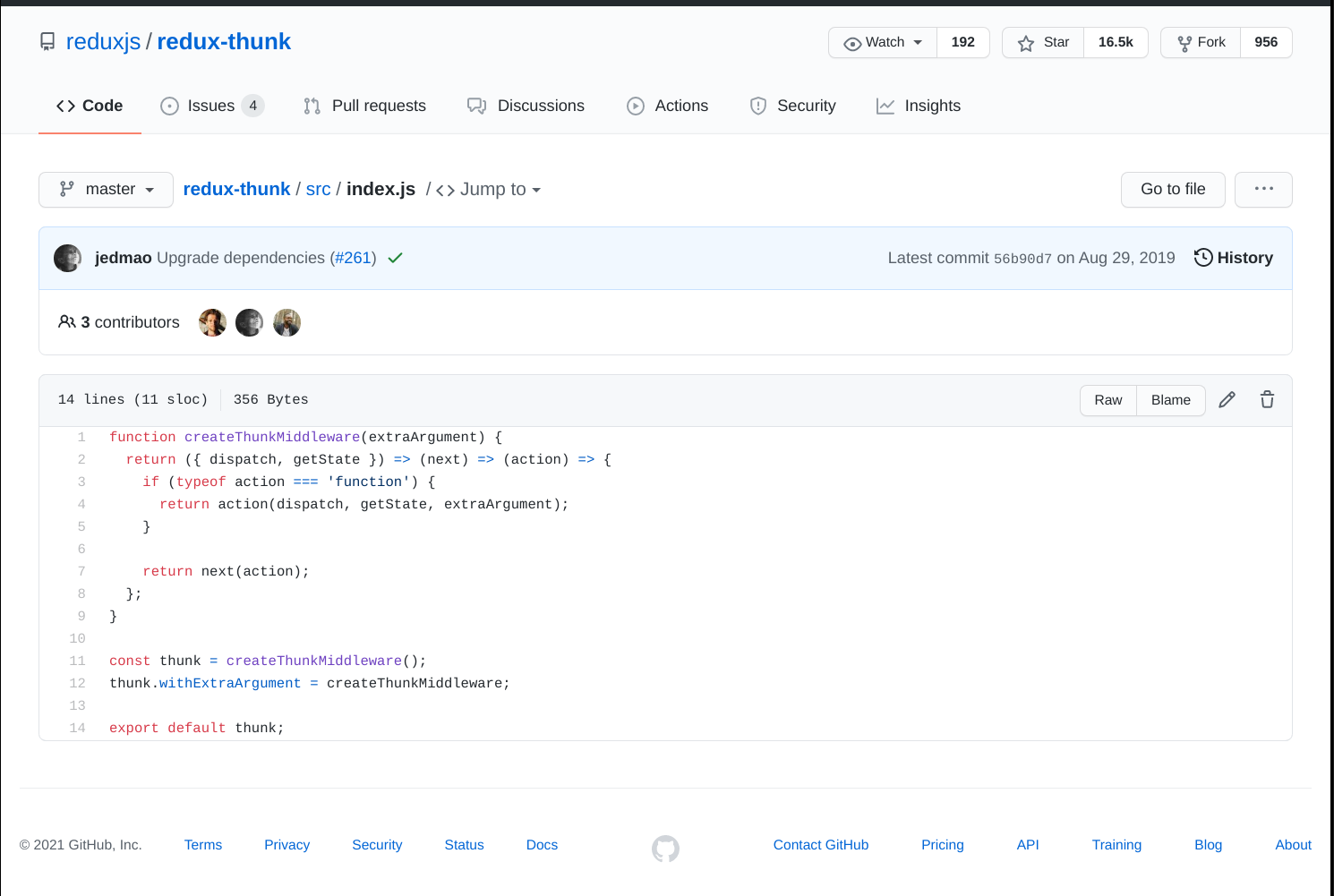This screenshot has width=1334, height=896.
Task: Click the API footer link
Action: (x=1028, y=845)
